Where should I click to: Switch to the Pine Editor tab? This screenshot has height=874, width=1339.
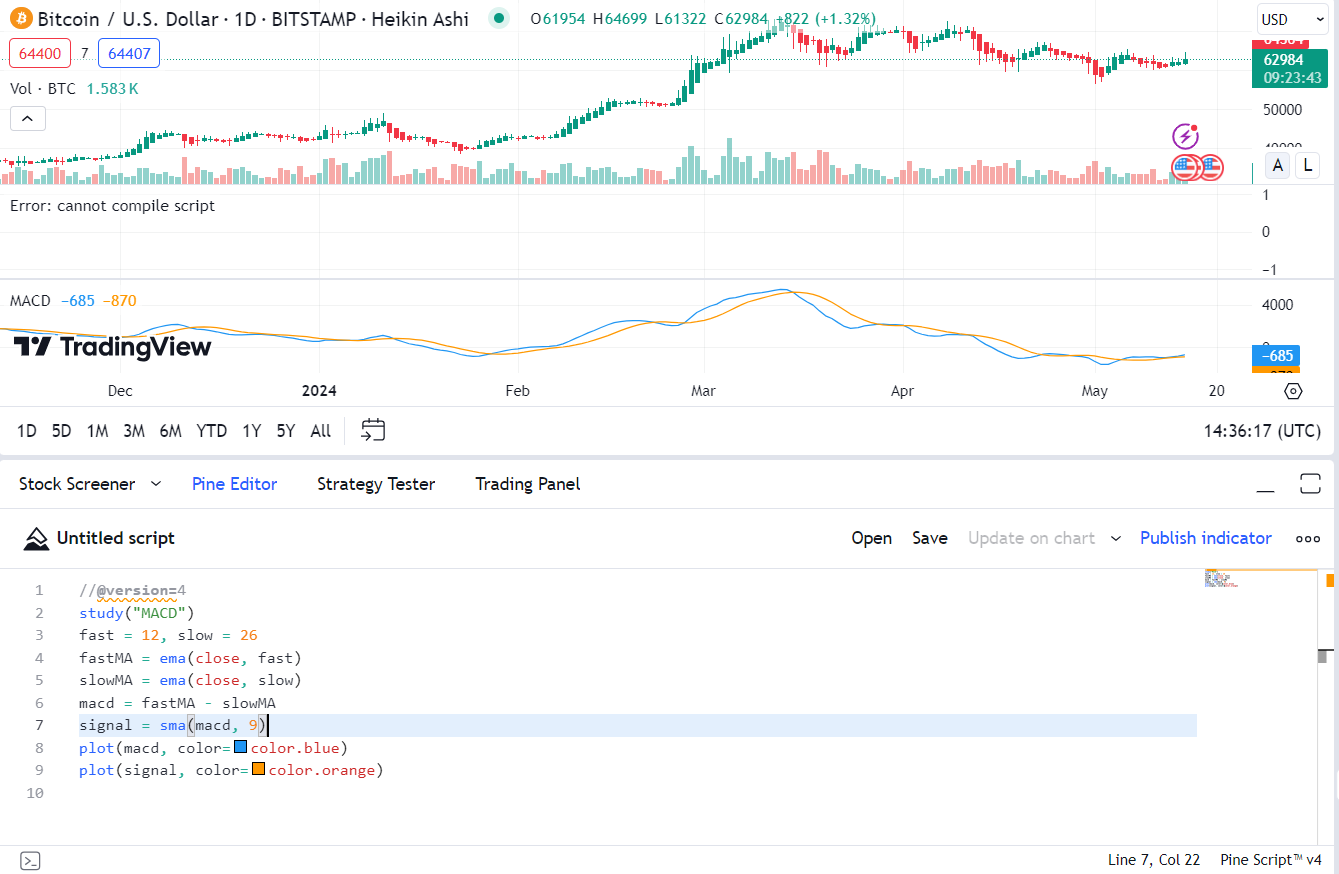coord(235,484)
